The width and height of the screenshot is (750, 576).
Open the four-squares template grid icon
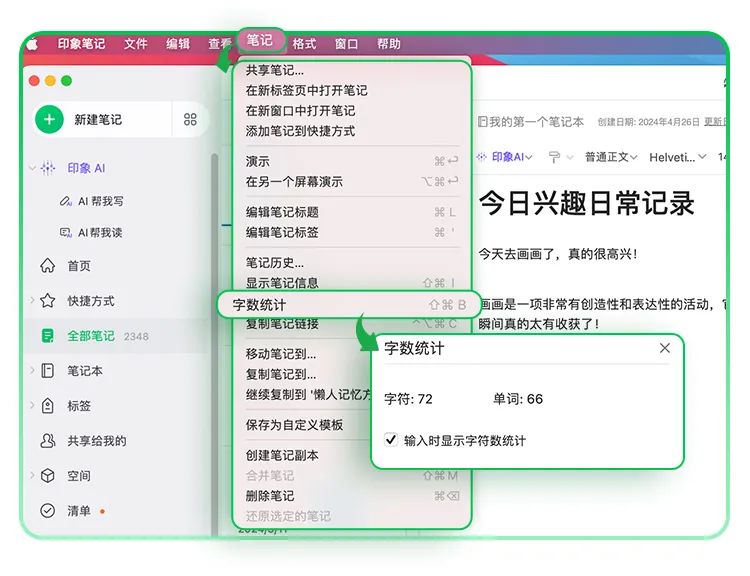point(190,119)
